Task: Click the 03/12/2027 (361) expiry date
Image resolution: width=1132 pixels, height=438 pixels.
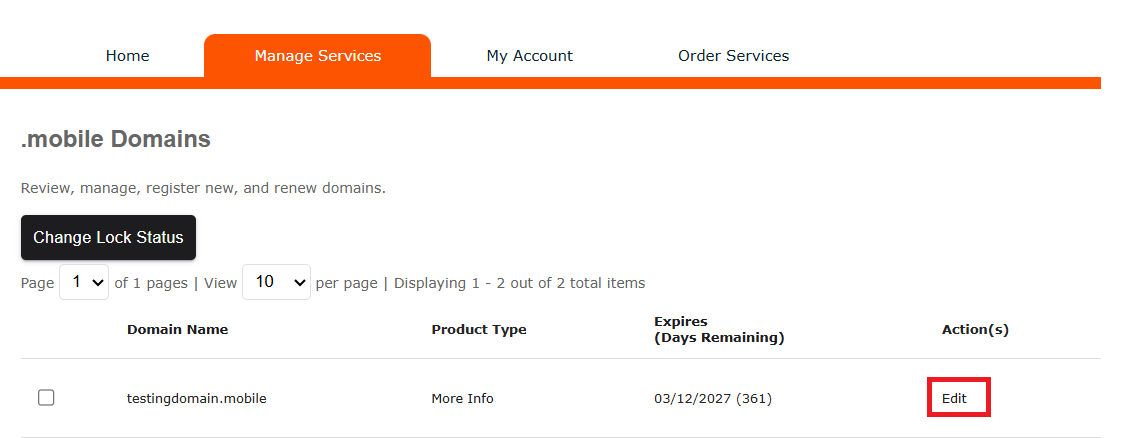Action: tap(712, 398)
